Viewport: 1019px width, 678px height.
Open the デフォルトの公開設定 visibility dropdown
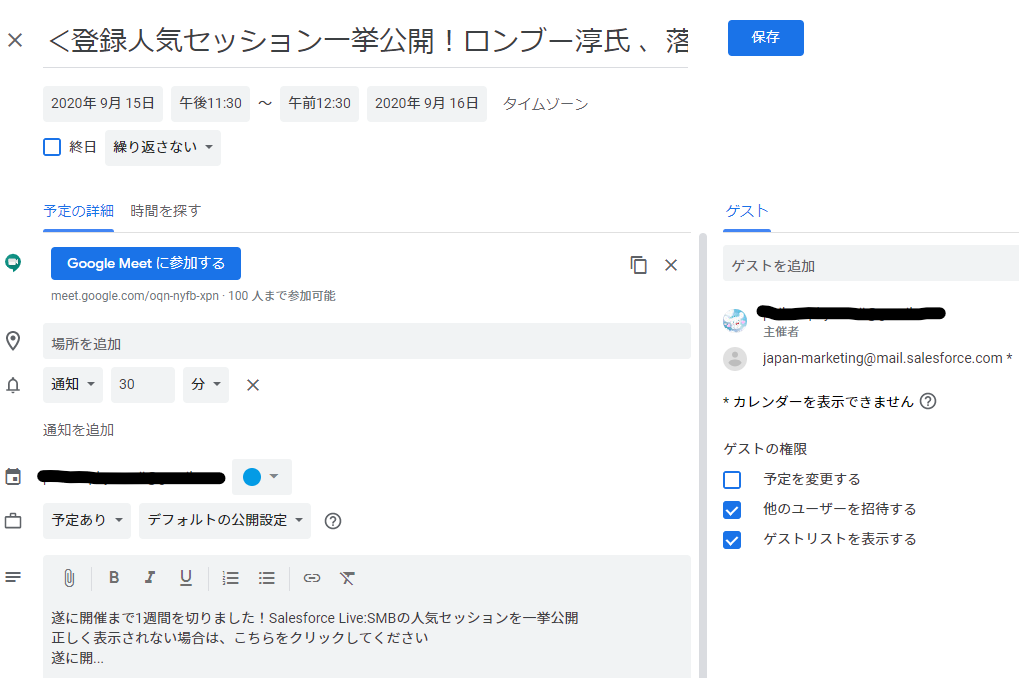coord(225,521)
